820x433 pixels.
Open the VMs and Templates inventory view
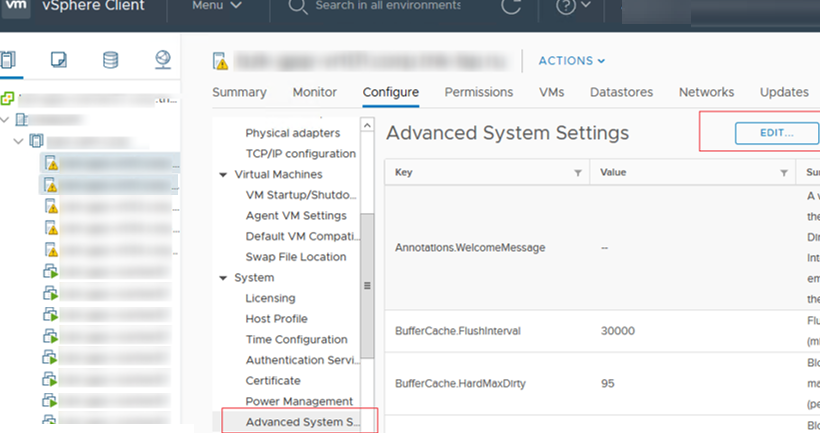(x=59, y=60)
